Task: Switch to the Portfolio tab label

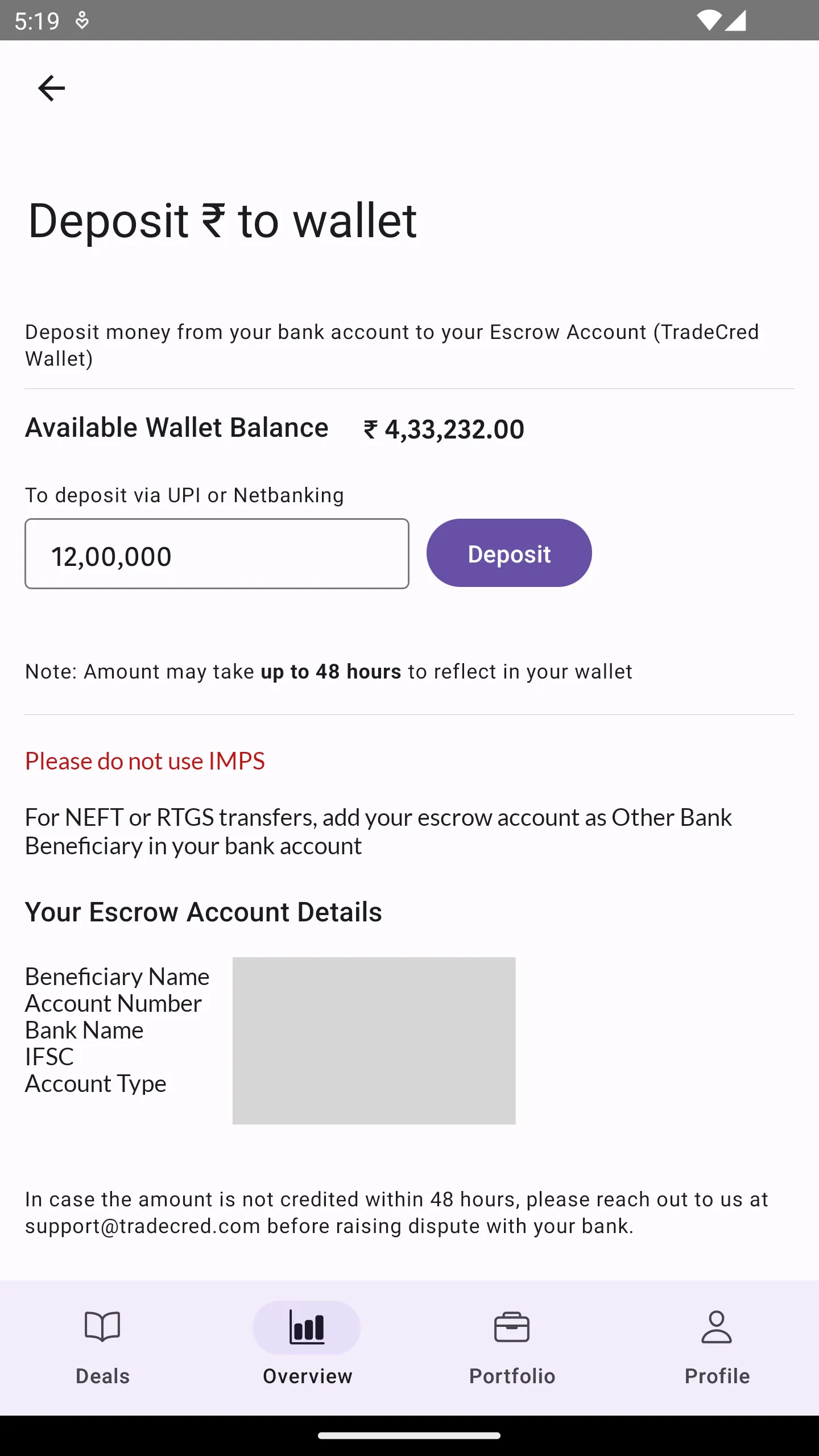Action: [x=512, y=1376]
